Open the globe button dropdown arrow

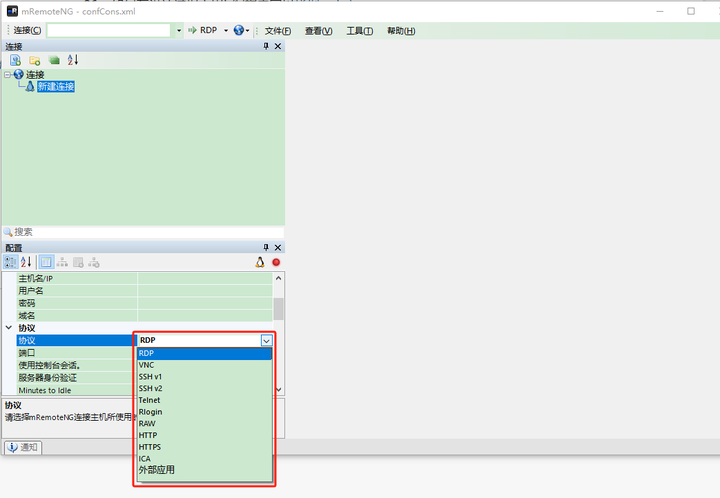248,31
